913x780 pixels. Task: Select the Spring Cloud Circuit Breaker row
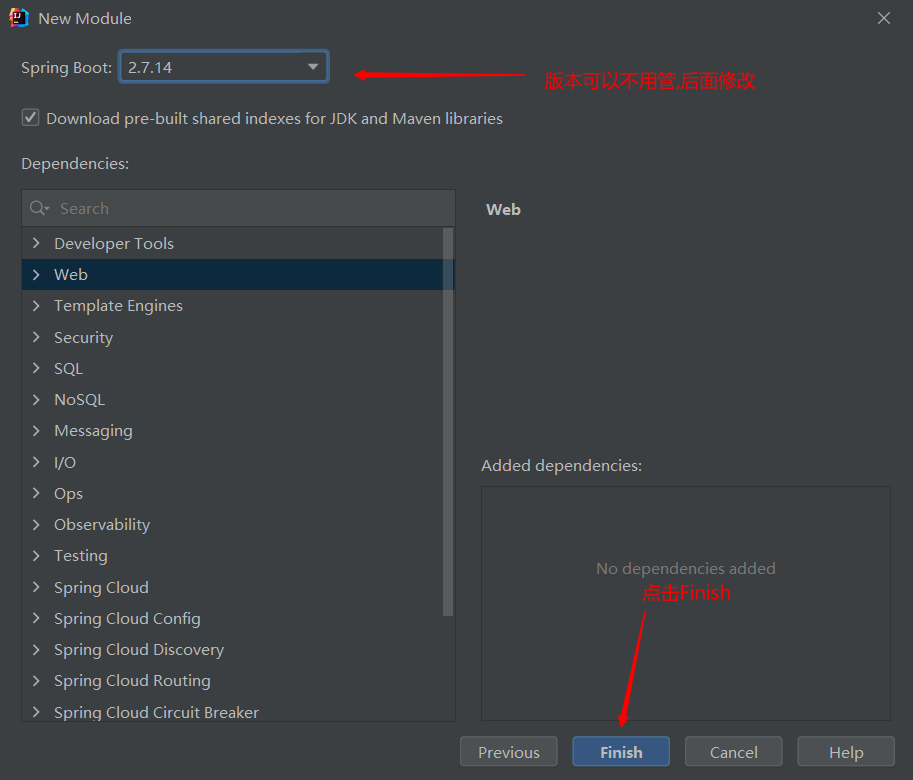click(232, 711)
